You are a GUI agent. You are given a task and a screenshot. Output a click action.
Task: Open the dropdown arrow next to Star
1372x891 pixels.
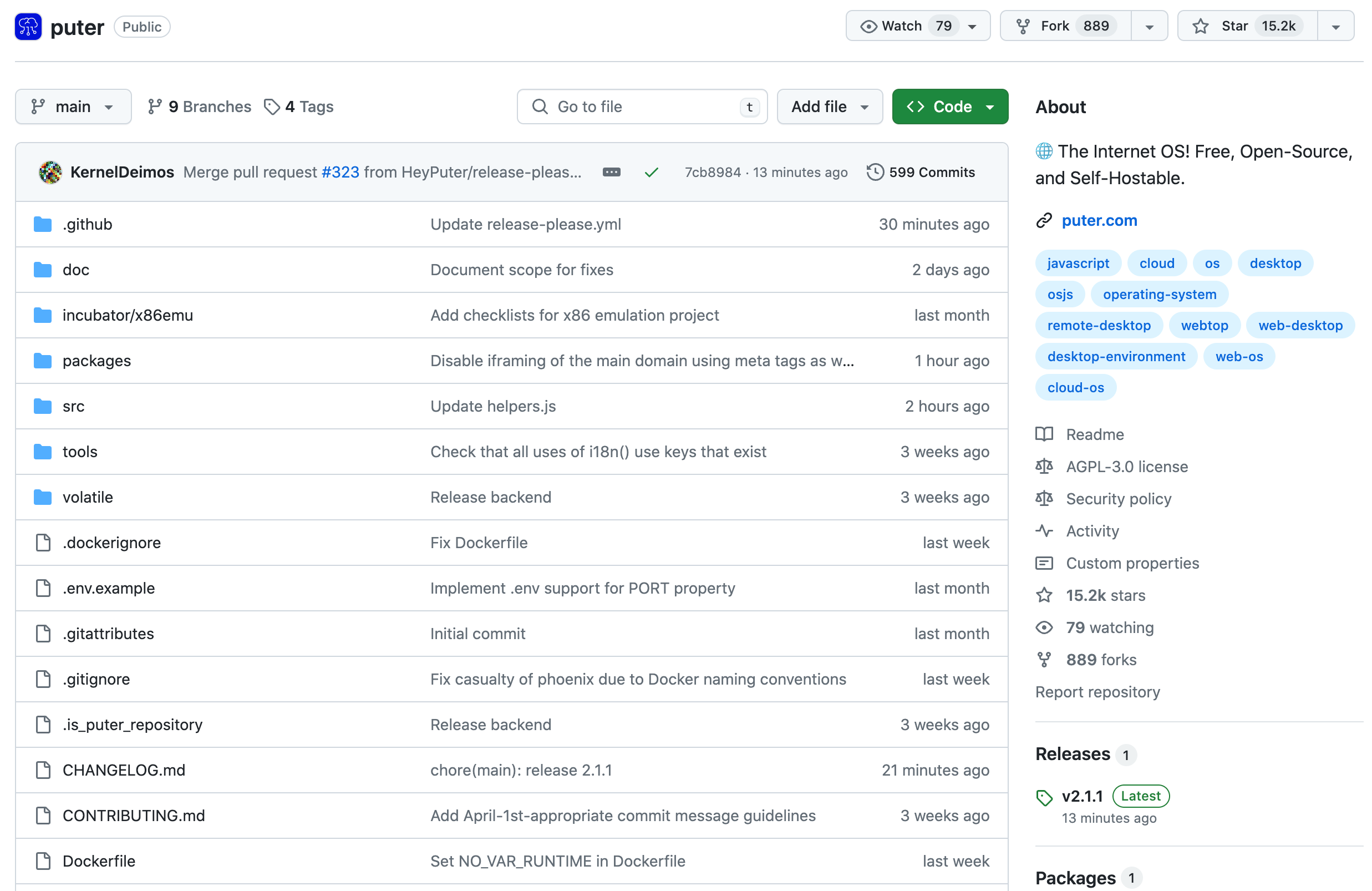(1335, 26)
